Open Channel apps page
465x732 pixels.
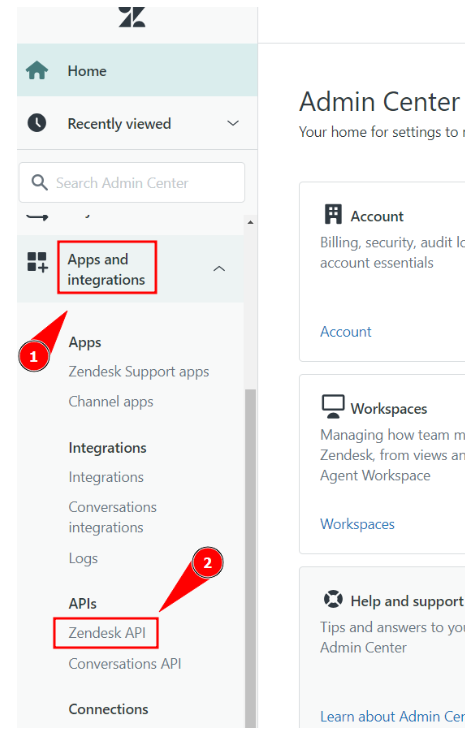point(111,402)
